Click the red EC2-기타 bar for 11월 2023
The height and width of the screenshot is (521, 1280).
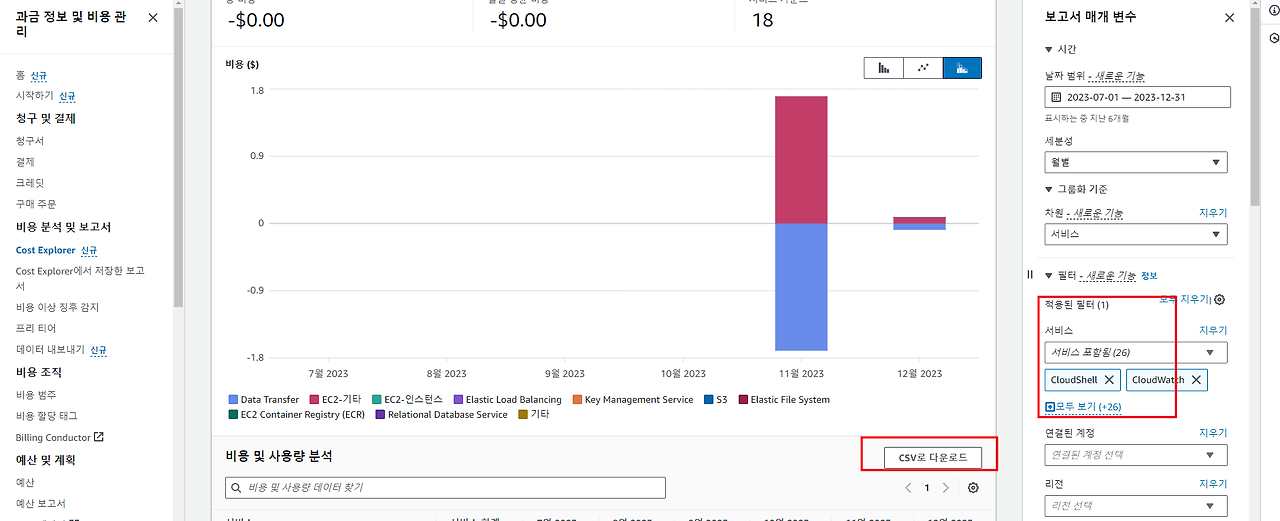(801, 159)
